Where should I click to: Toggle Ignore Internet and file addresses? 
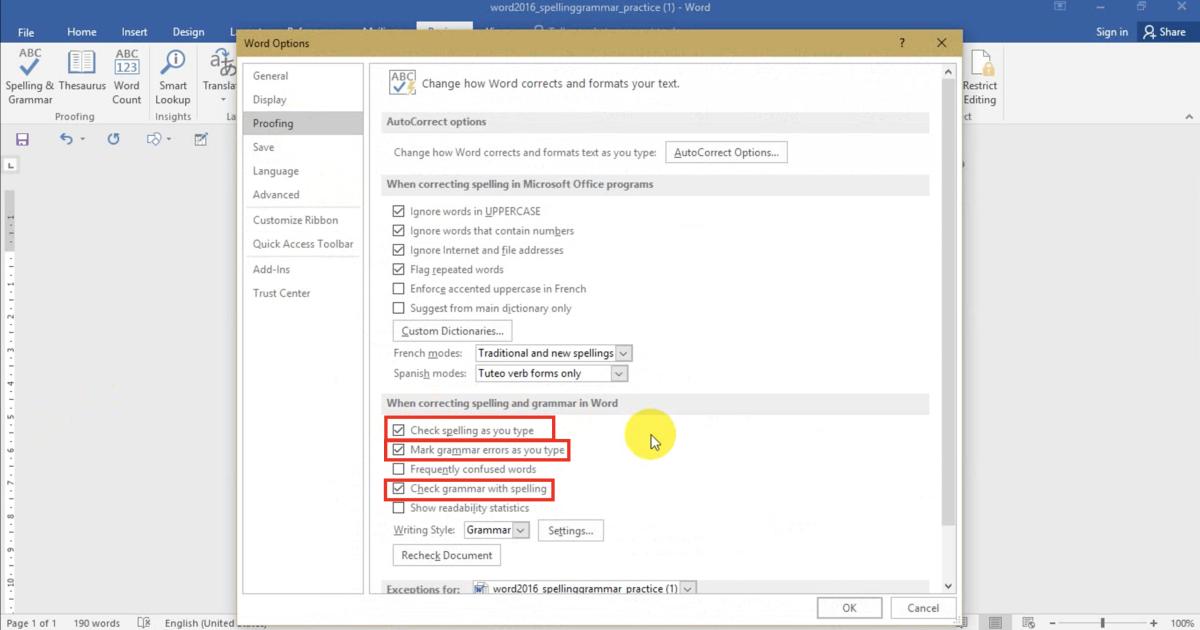[x=398, y=250]
